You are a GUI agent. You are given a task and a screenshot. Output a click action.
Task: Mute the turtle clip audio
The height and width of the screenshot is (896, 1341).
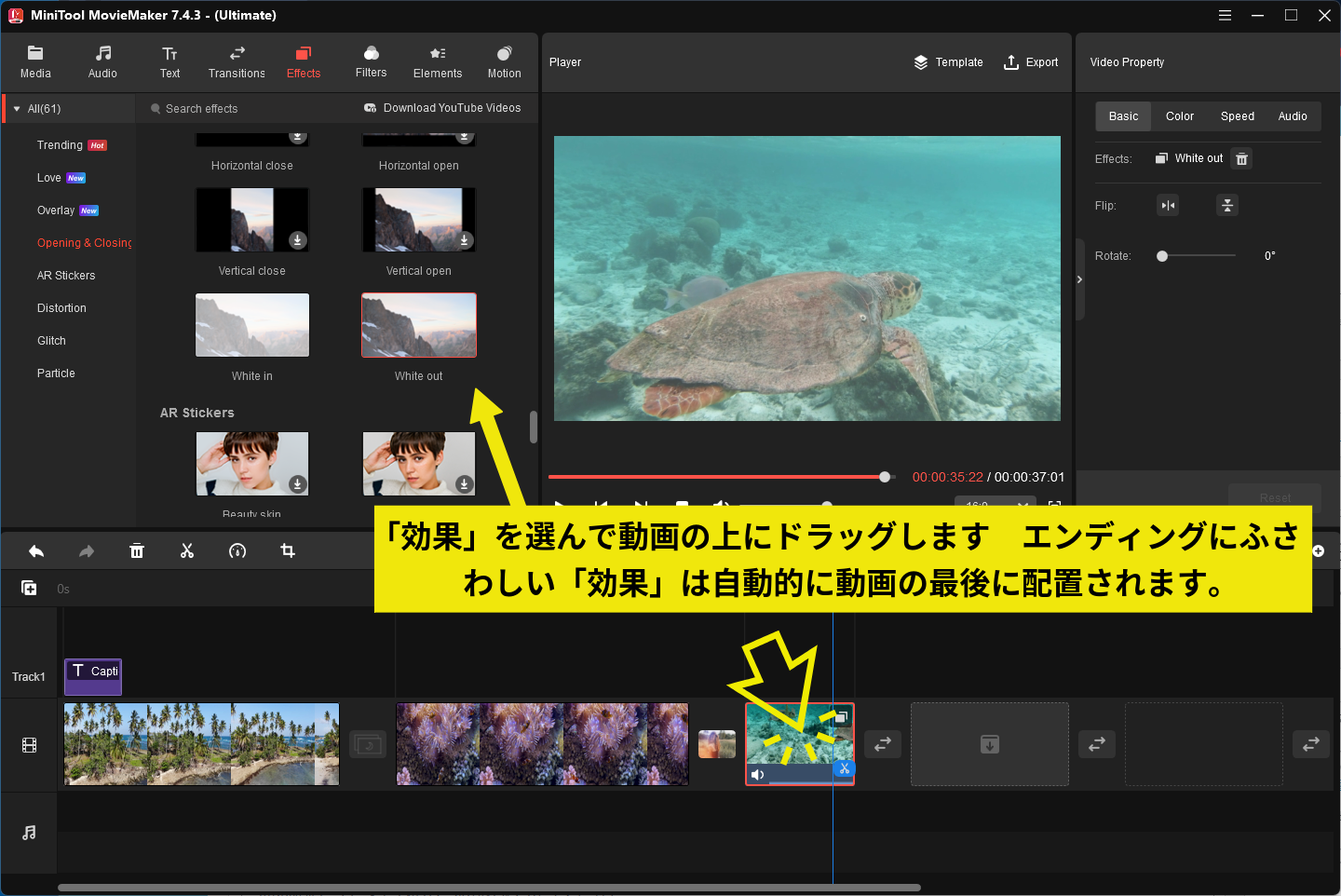point(757,775)
